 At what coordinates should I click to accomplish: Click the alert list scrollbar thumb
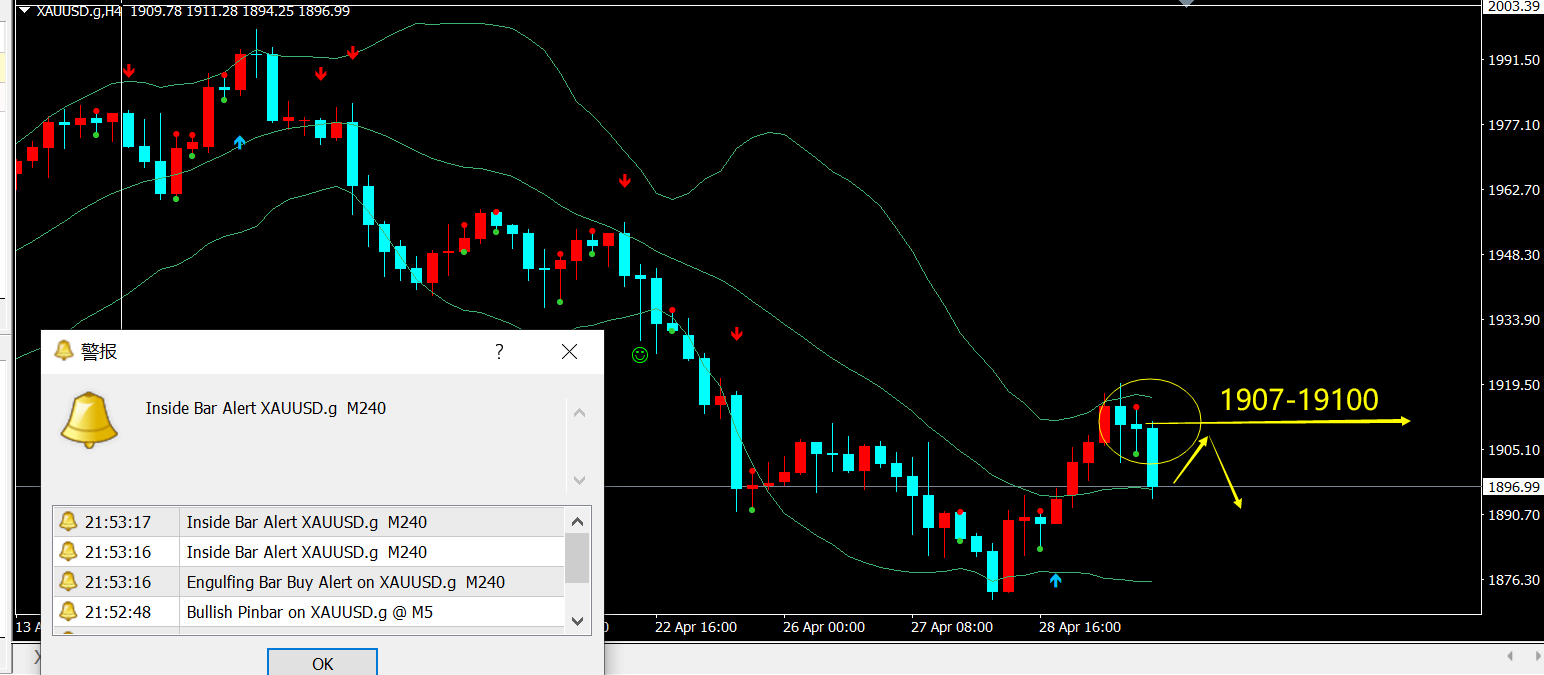pyautogui.click(x=577, y=558)
